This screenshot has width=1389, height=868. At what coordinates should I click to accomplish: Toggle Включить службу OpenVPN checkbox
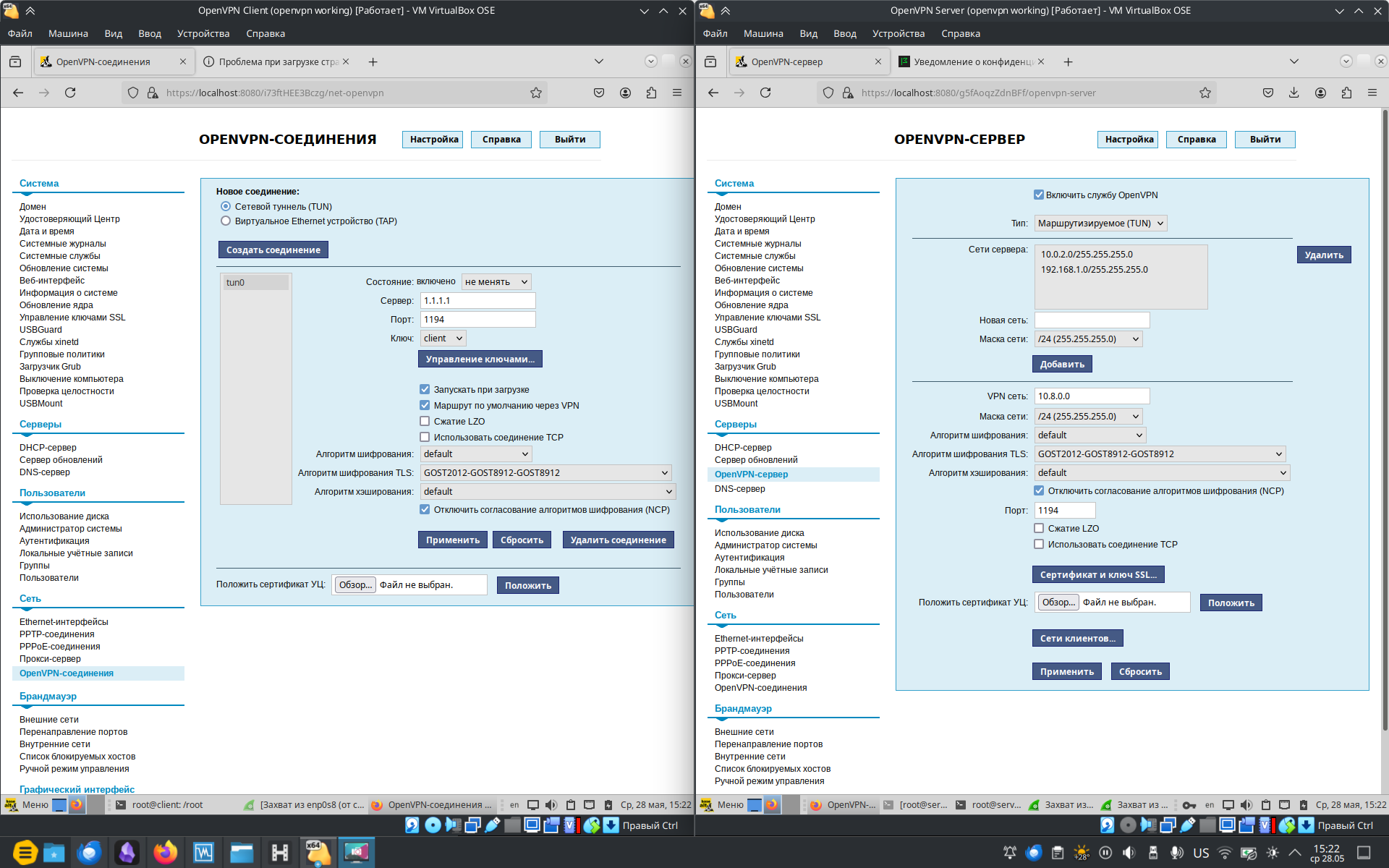tap(1039, 195)
